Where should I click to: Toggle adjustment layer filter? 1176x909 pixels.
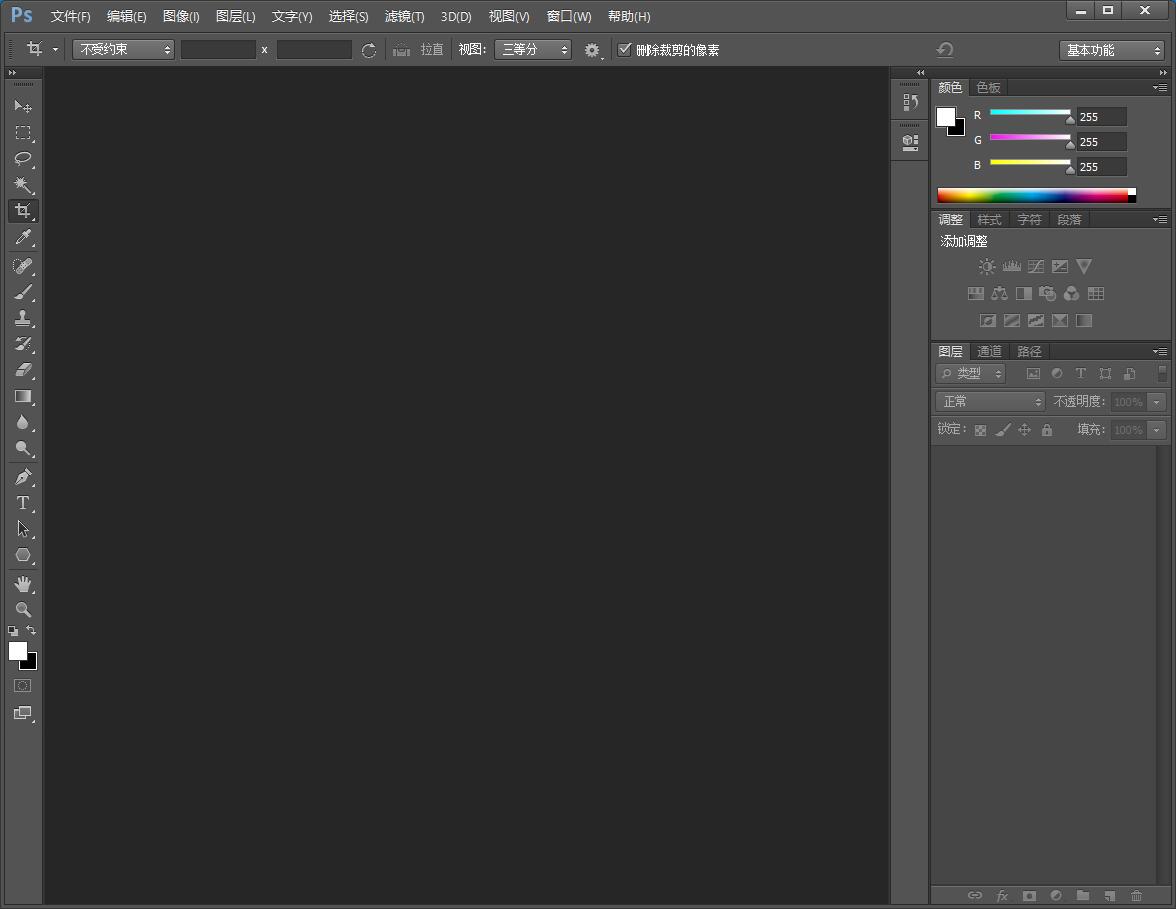point(1057,374)
